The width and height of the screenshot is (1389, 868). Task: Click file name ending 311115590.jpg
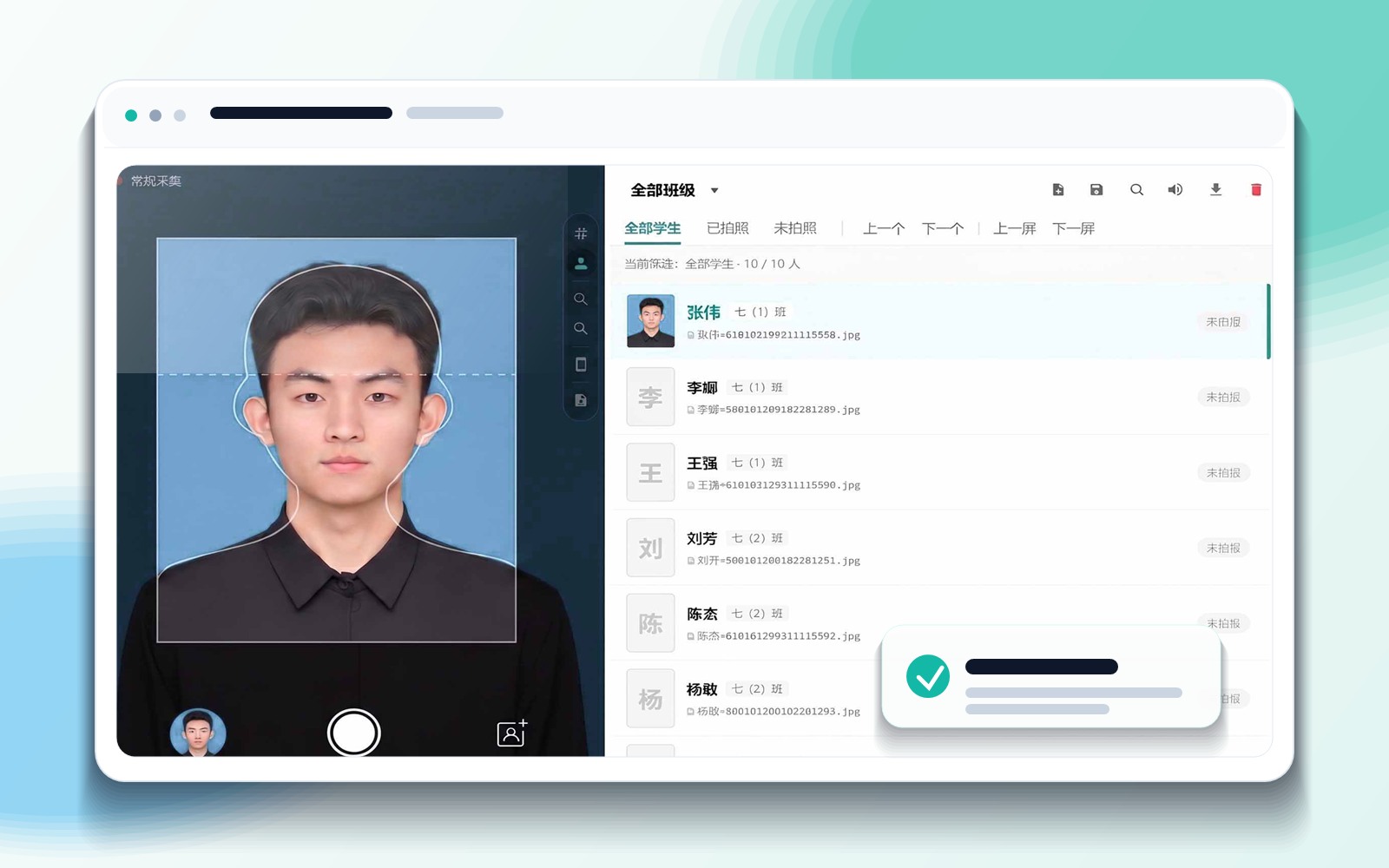coord(779,485)
